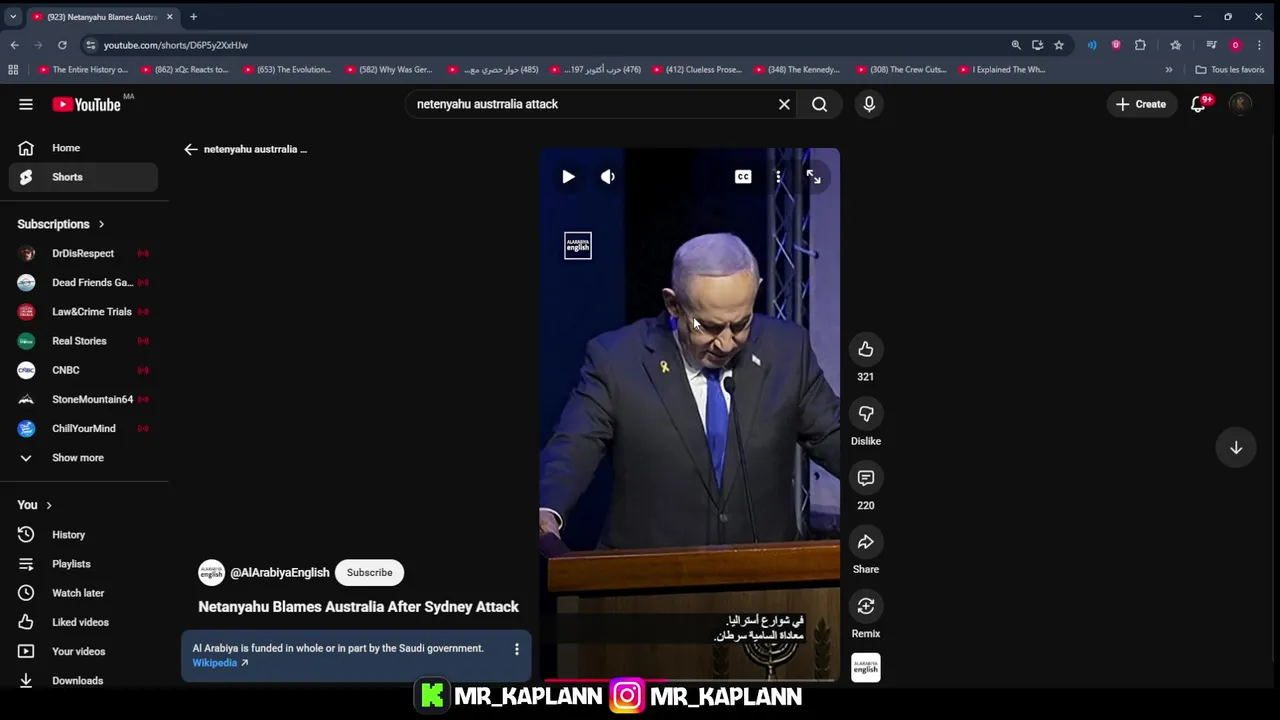This screenshot has height=720, width=1280.
Task: Expand the Subscriptions section chevron
Action: click(101, 224)
